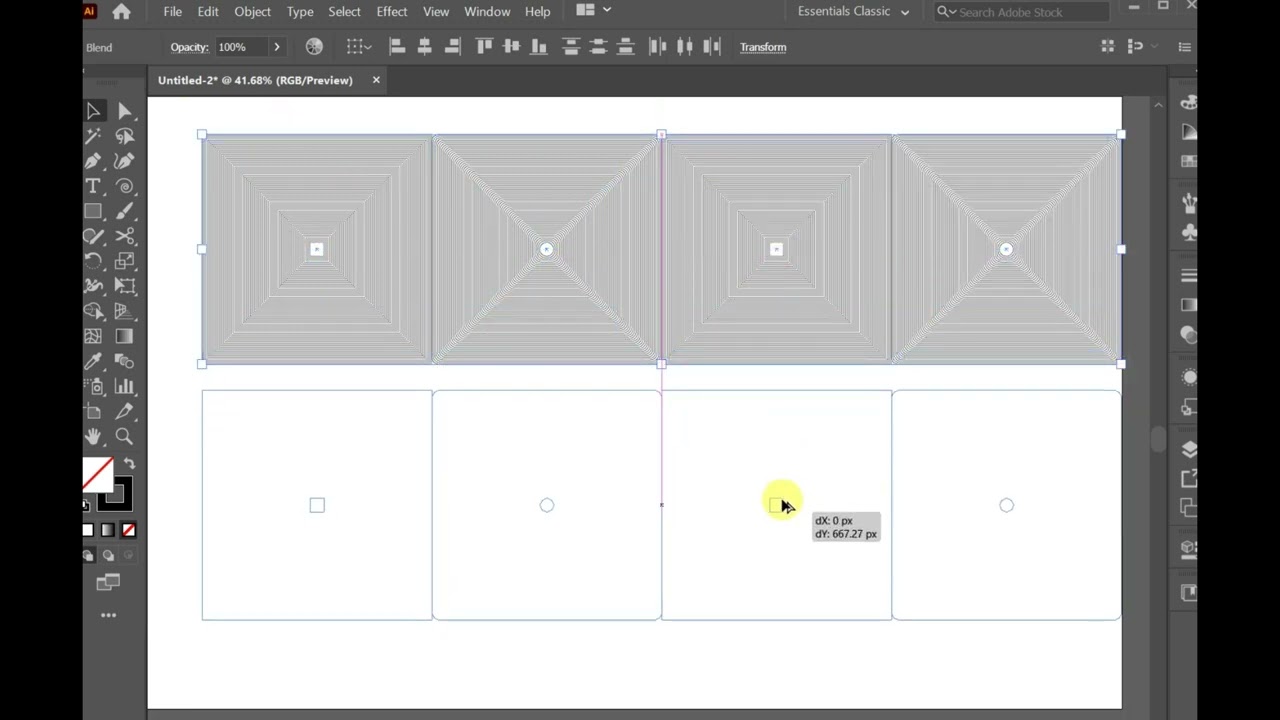Swap fill and stroke colors
The width and height of the screenshot is (1280, 720).
tap(128, 464)
